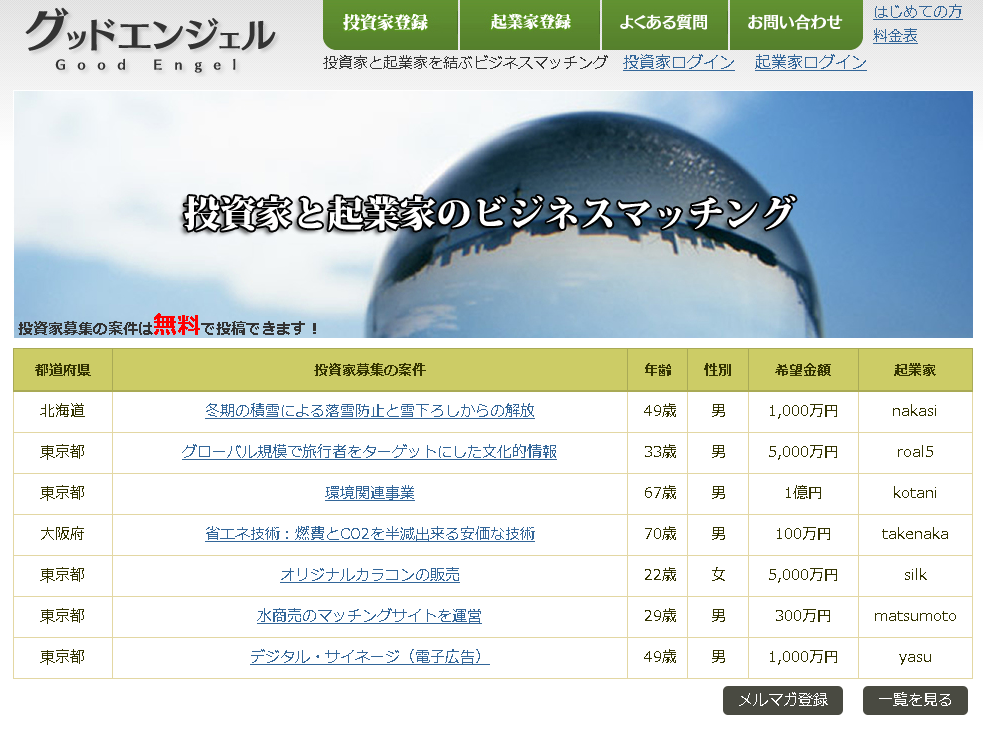Click entrepreneur name kotani

(915, 493)
